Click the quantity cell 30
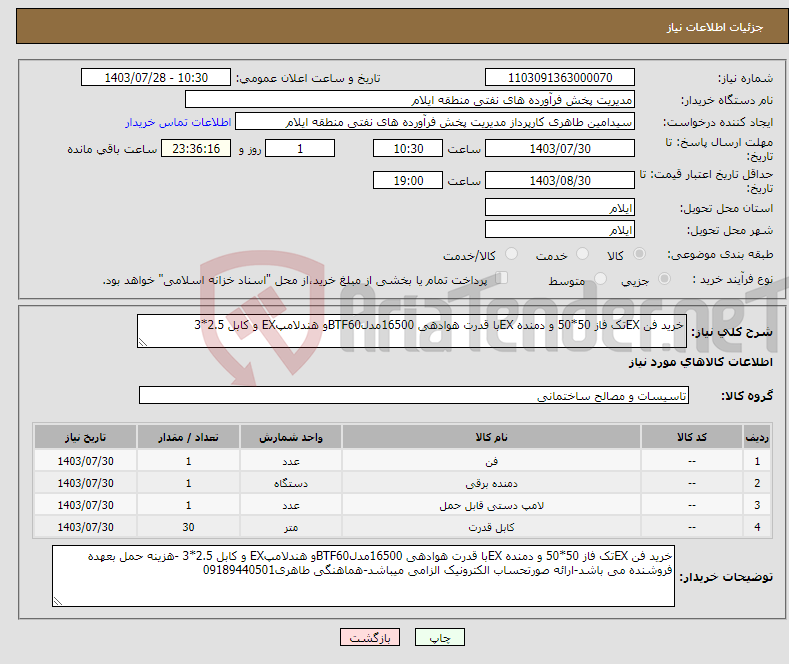Screen dimensions: 789x664 pos(188,528)
